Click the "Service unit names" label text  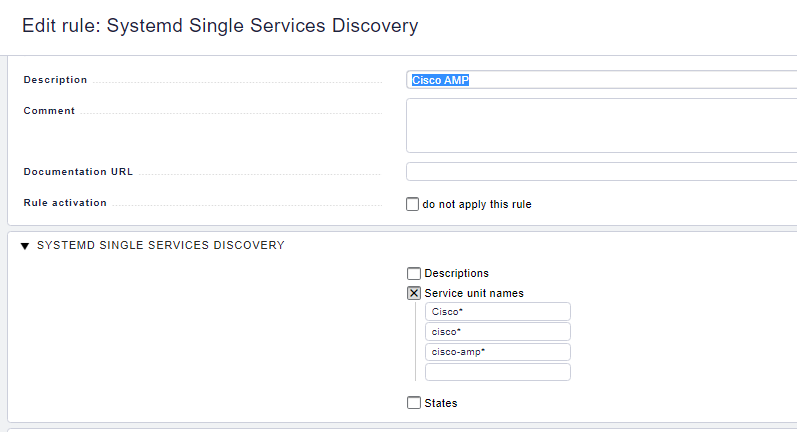474,293
